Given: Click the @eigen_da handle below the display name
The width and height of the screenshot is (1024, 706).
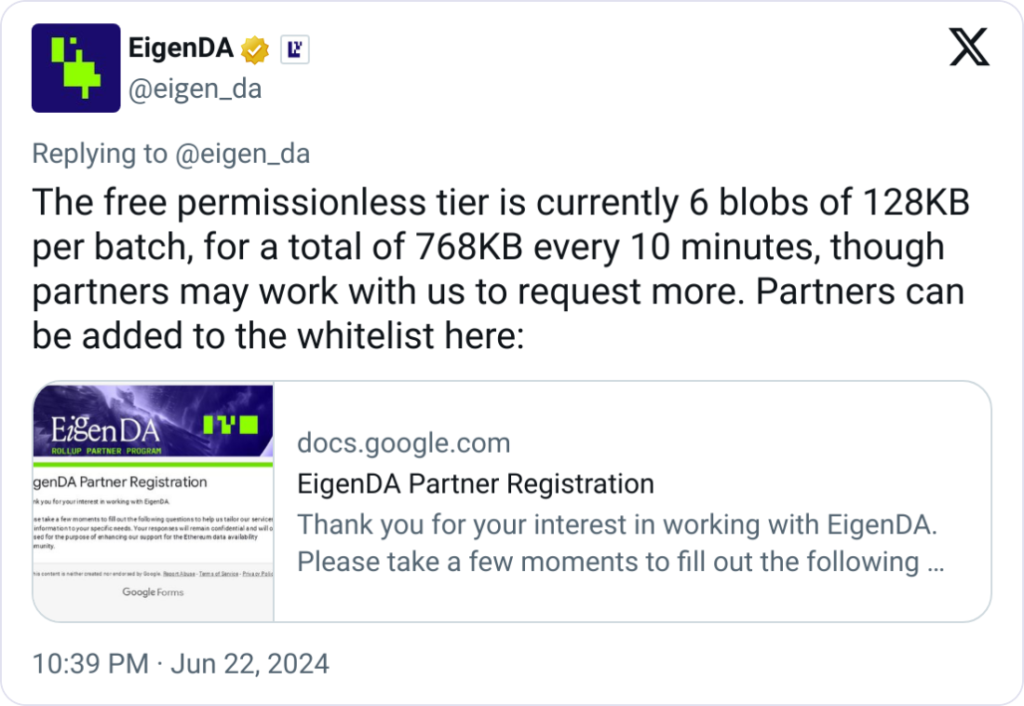Looking at the screenshot, I should pos(195,89).
